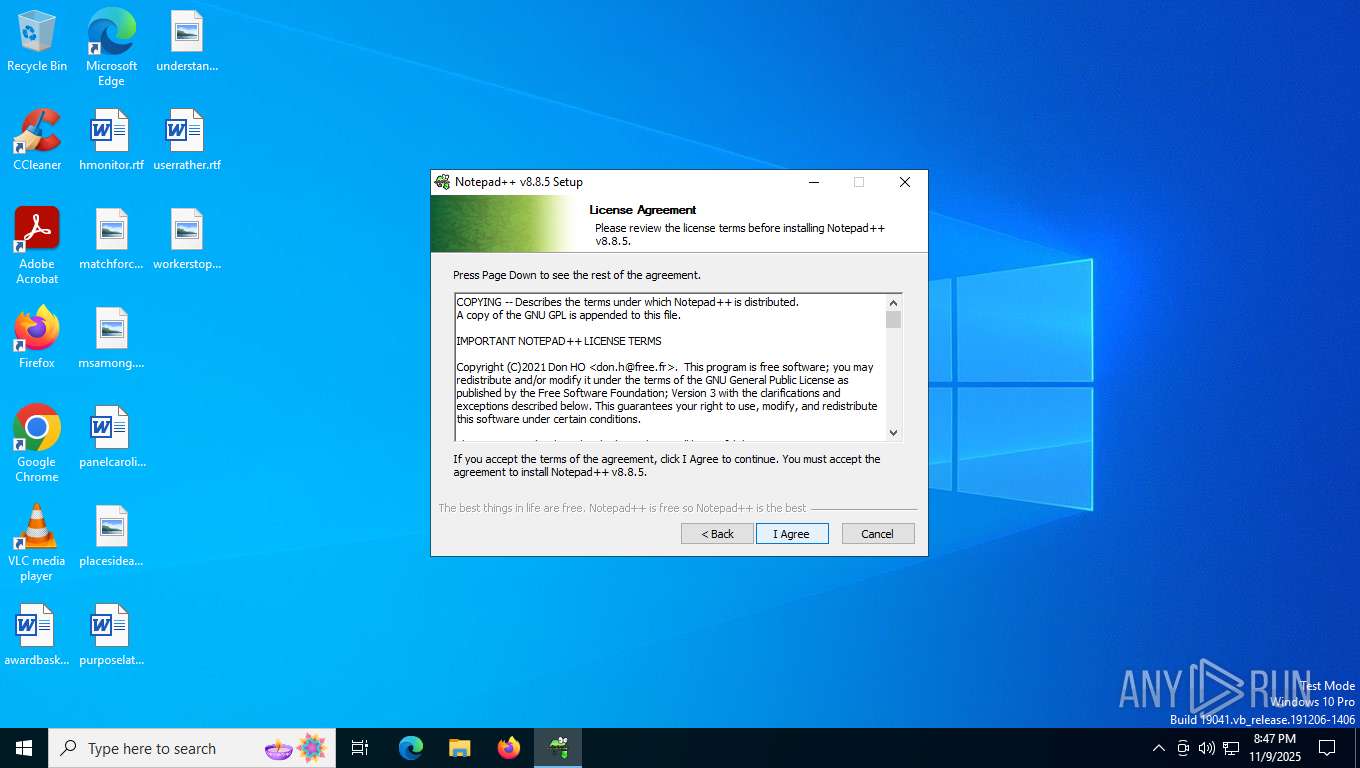Open the network status tray icon

tap(1231, 748)
